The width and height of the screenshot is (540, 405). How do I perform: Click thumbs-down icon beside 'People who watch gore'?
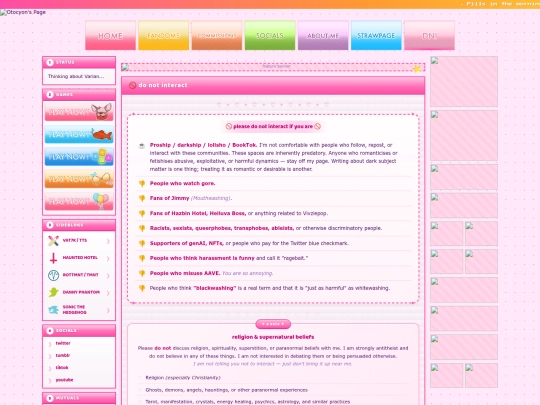click(x=142, y=184)
